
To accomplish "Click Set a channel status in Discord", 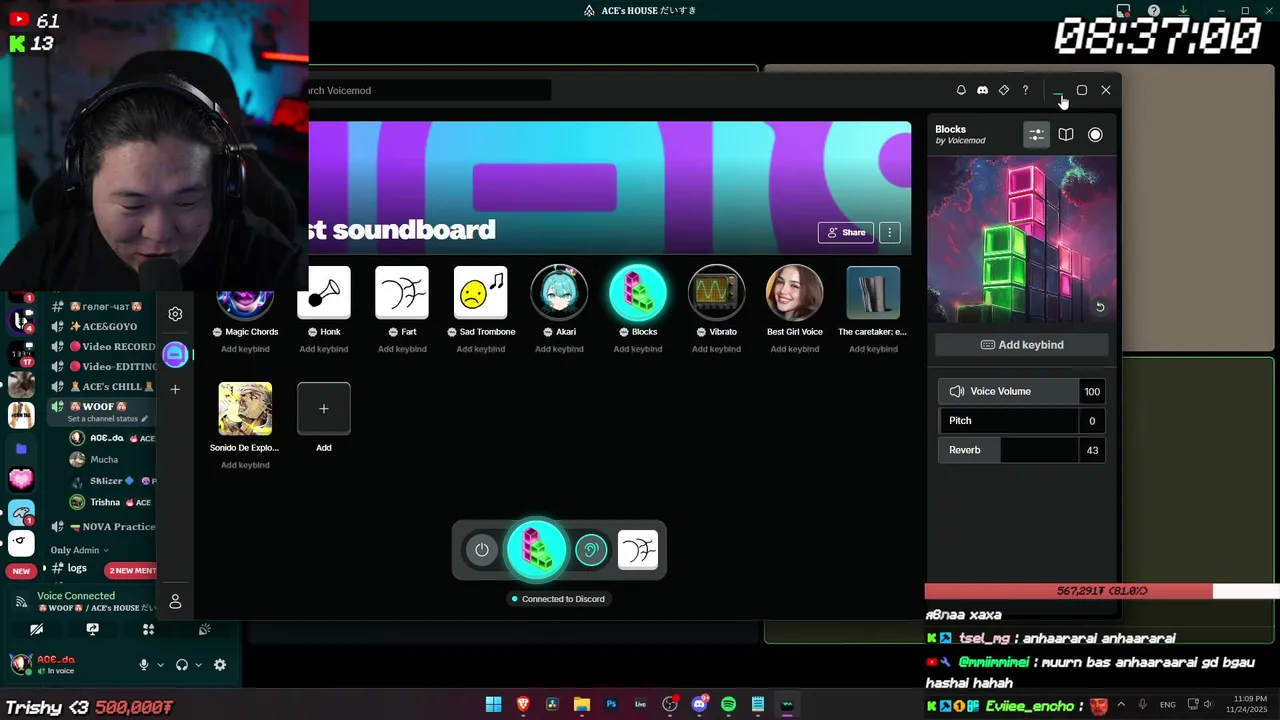I will 107,419.
